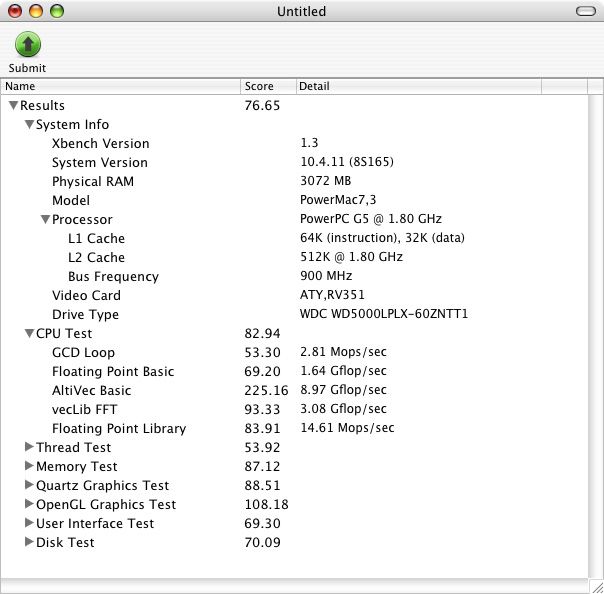Select the vecLib FFT row
The image size is (604, 594).
(295, 409)
